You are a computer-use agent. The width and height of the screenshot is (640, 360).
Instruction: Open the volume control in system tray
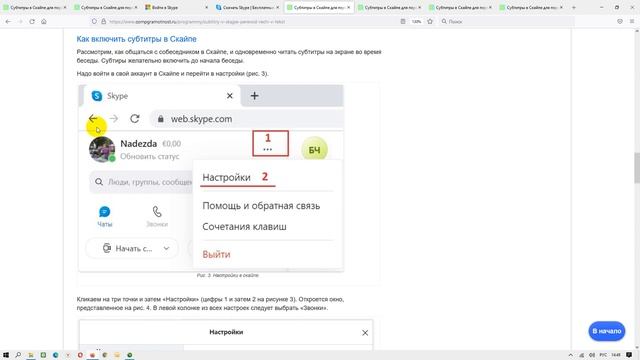point(592,355)
